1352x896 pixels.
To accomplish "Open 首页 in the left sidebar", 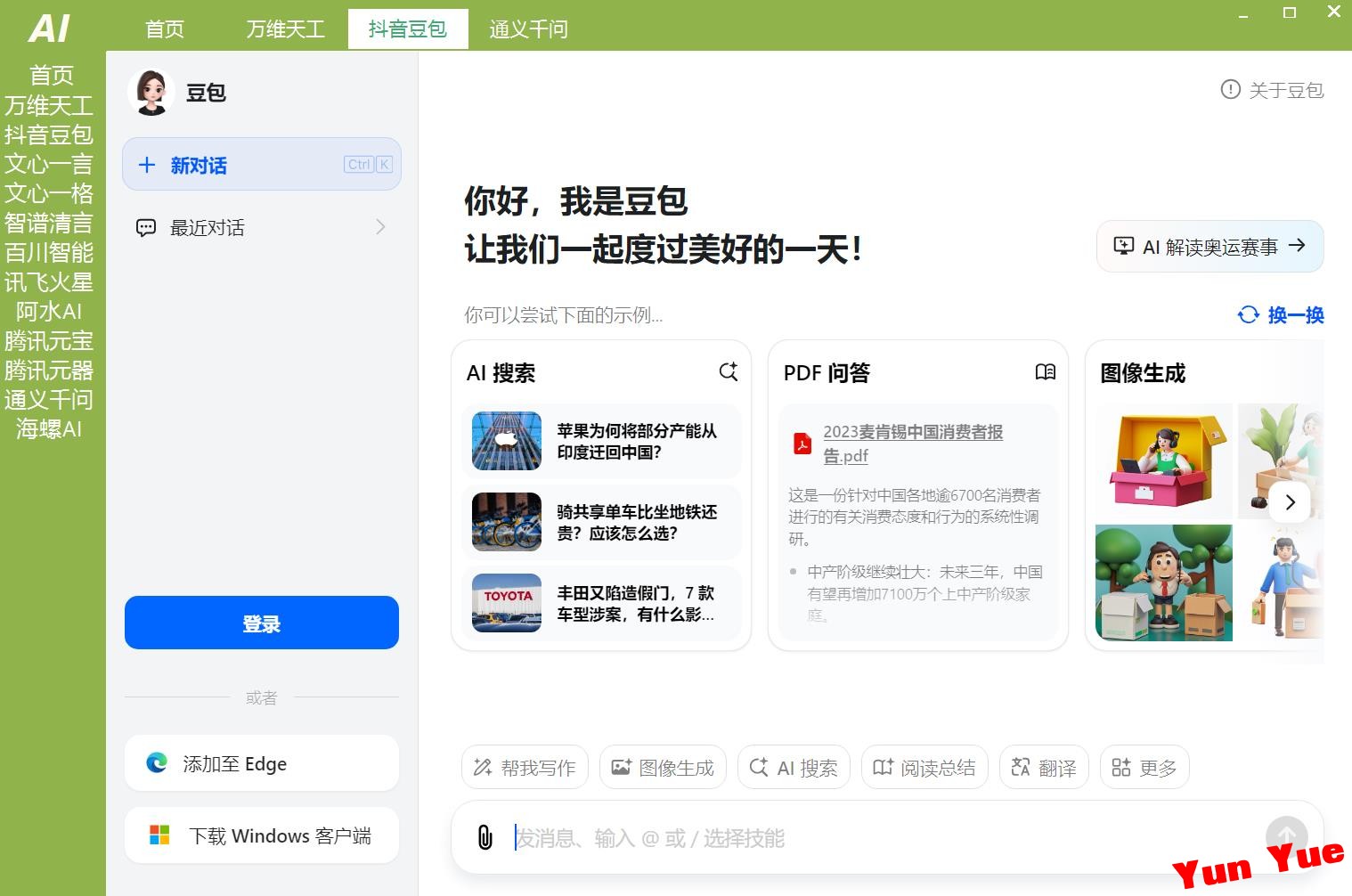I will pyautogui.click(x=51, y=75).
